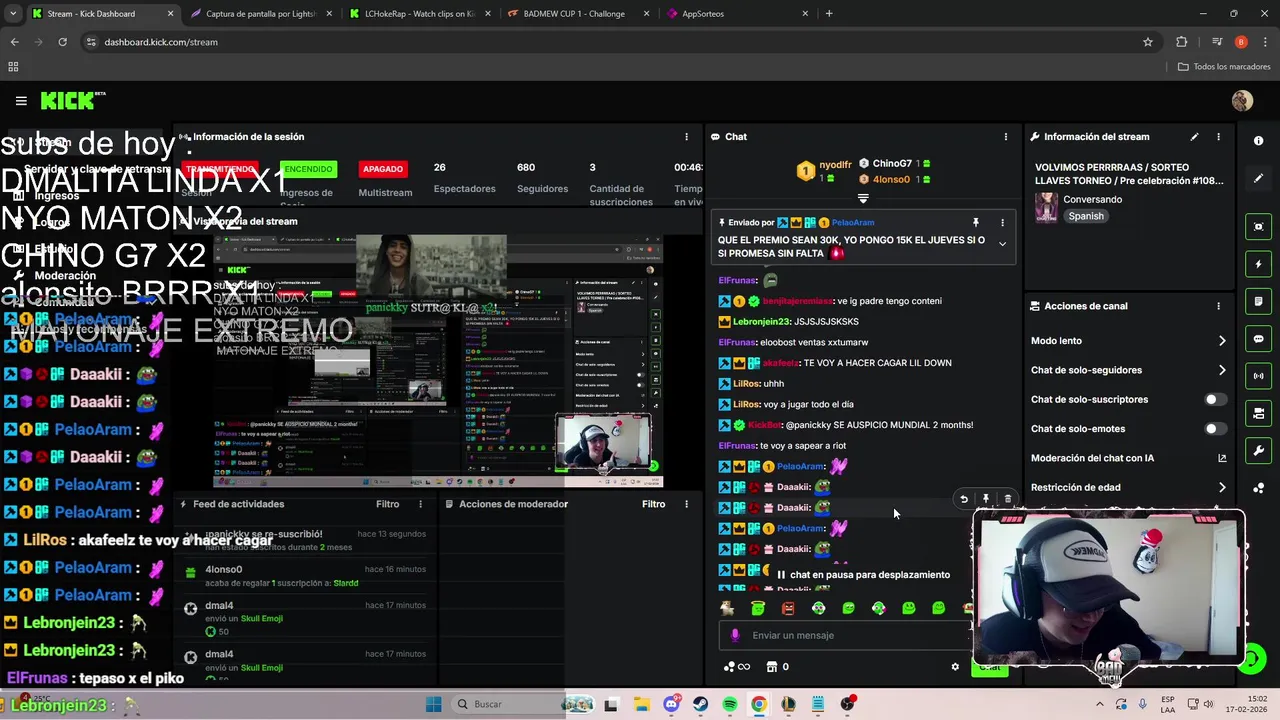
Task: Click the document icon in right sidebar
Action: 1259,301
